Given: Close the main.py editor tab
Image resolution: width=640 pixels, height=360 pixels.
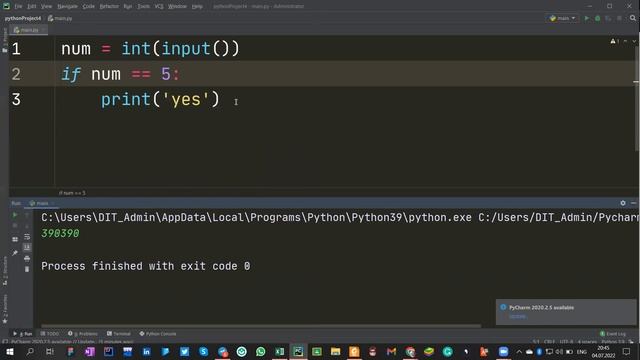Looking at the screenshot, I should (43, 30).
